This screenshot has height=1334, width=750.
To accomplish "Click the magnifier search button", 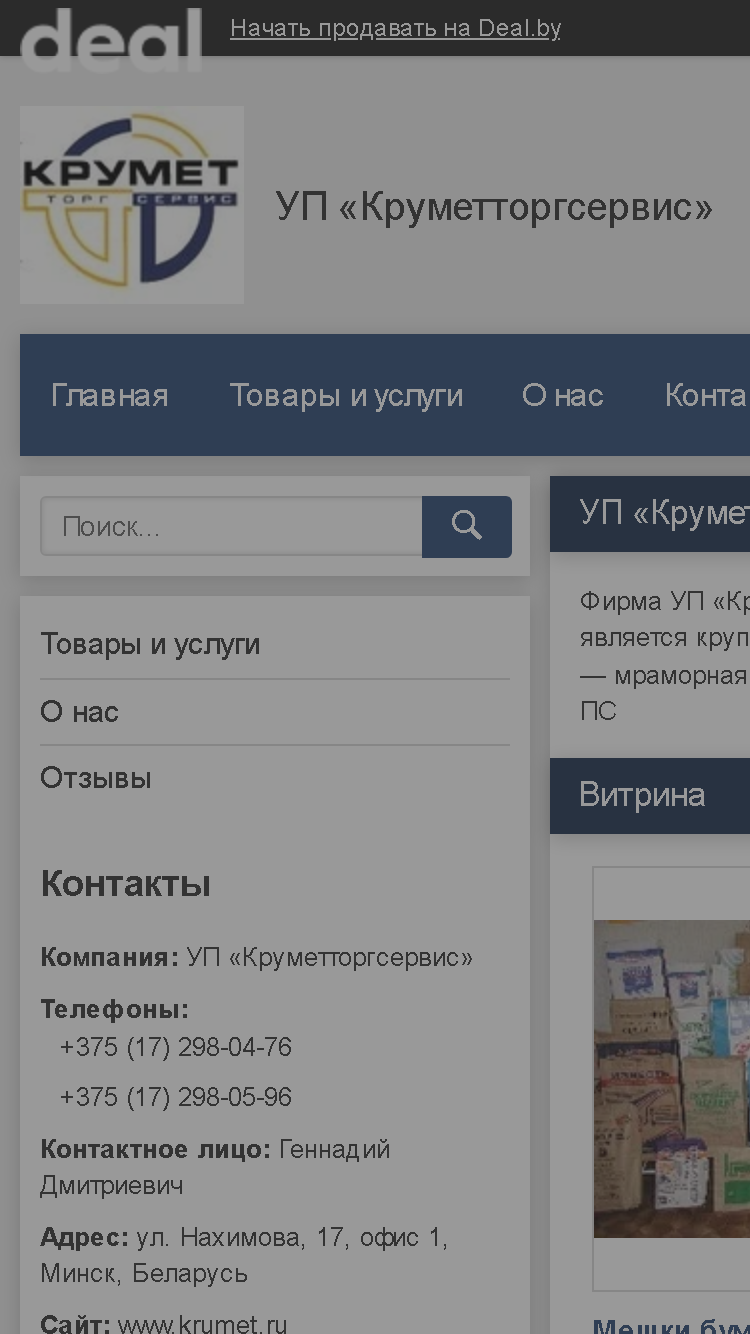I will 467,526.
